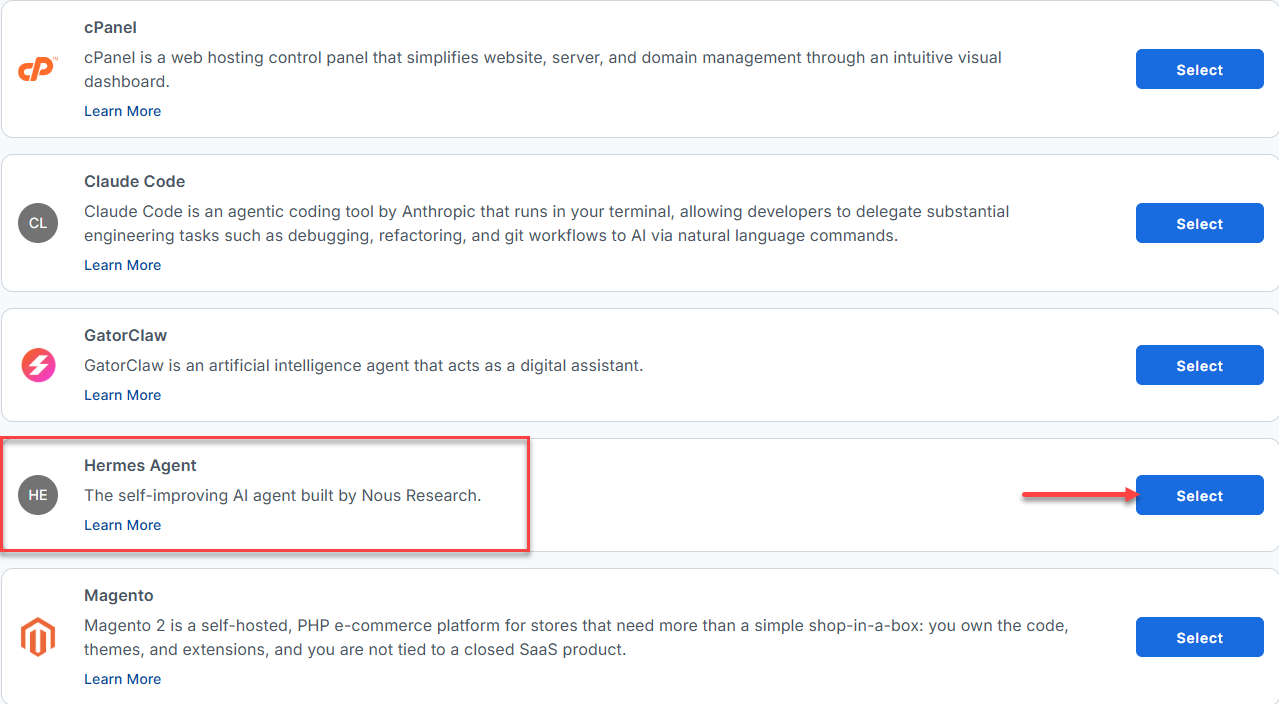Viewport: 1279px width, 704px height.
Task: Click the cPanel title text
Action: (110, 28)
